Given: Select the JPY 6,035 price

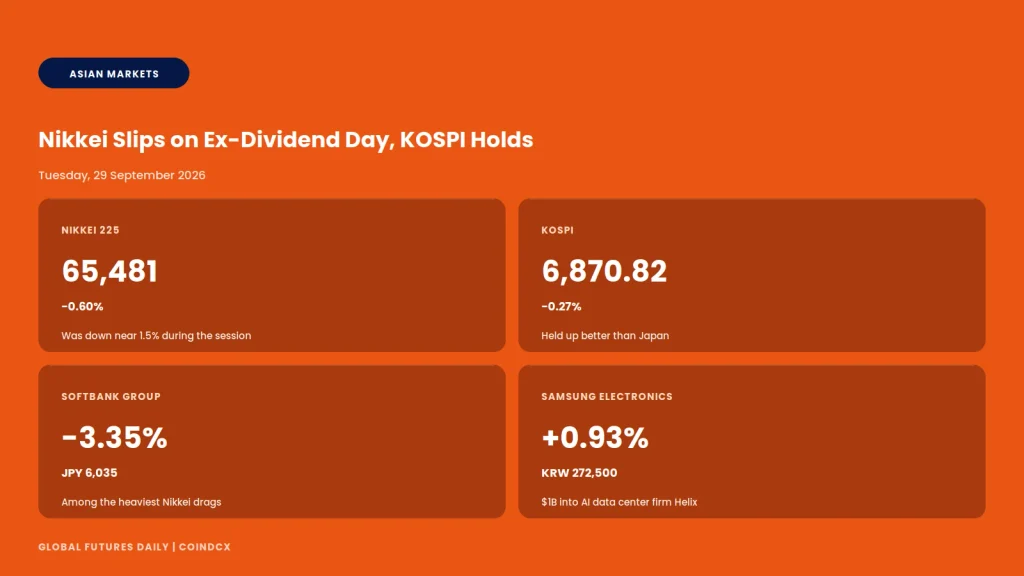Looking at the screenshot, I should [x=89, y=473].
